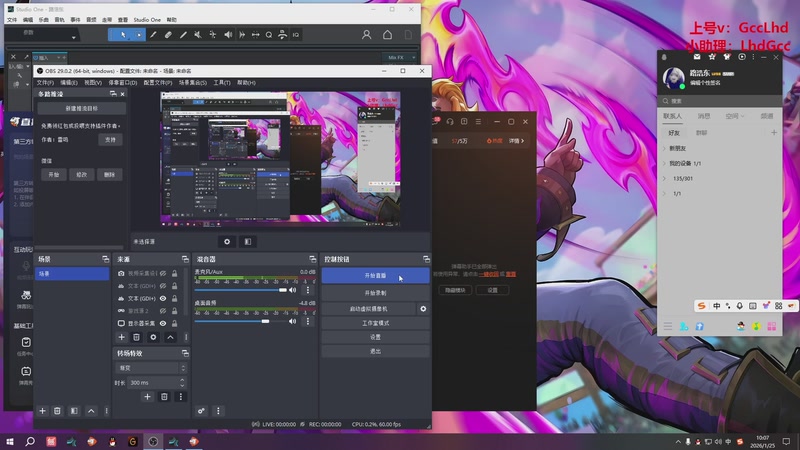Viewport: 800px width, 450px height.
Task: Open 麦克风/Aux channel three-dot options menu
Action: 308,290
